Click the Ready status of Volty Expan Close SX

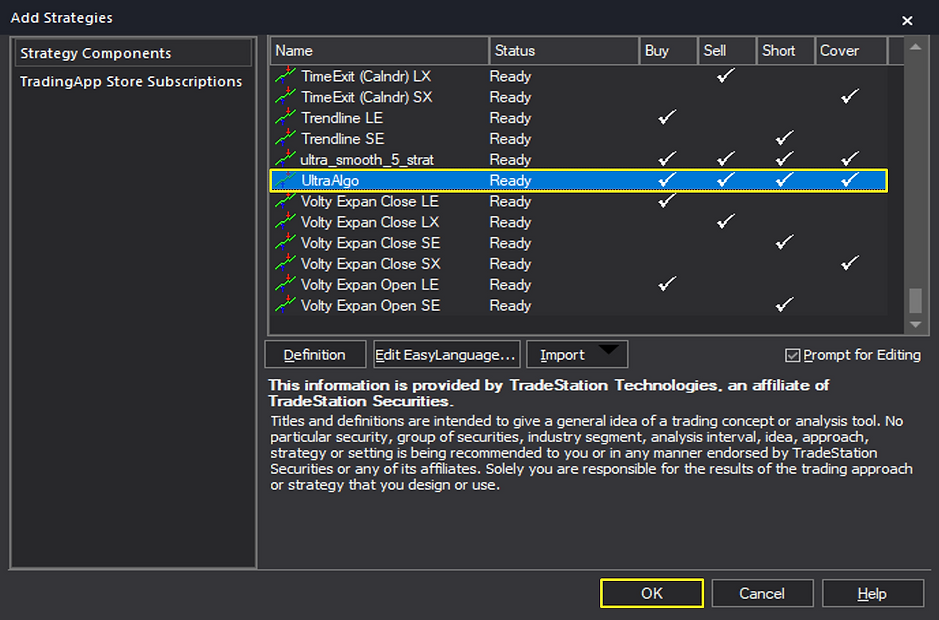(510, 264)
